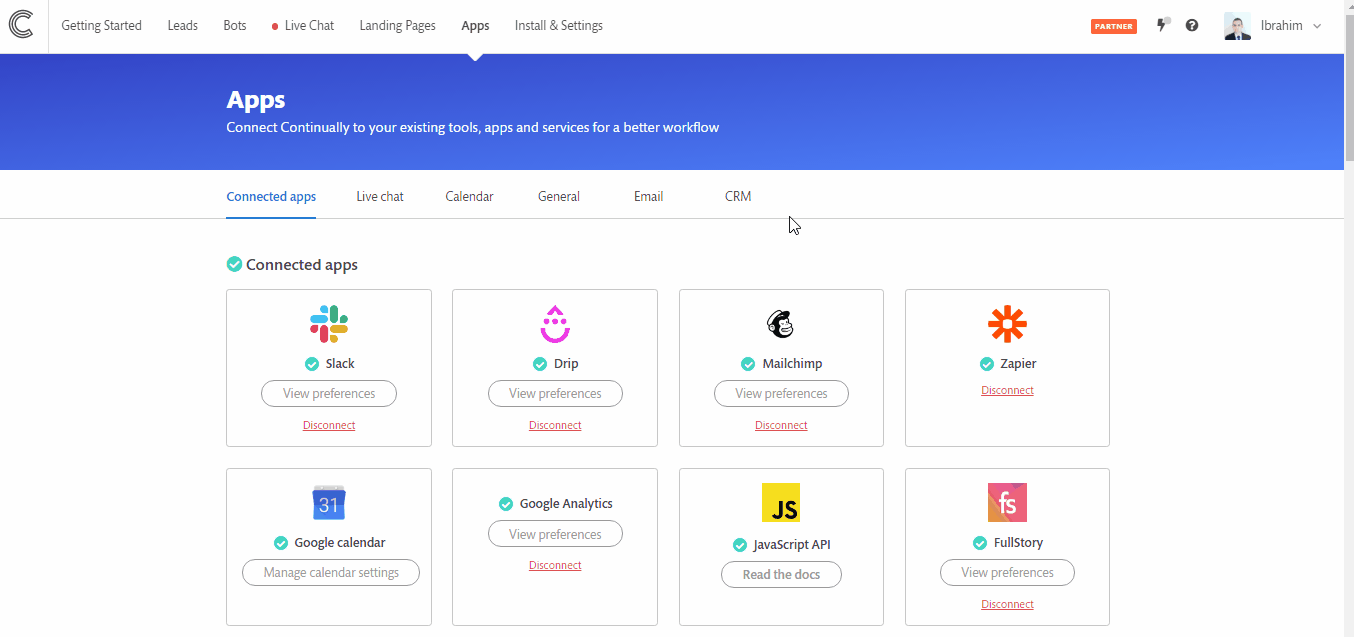Click Read the docs button
The image size is (1354, 637).
click(781, 575)
